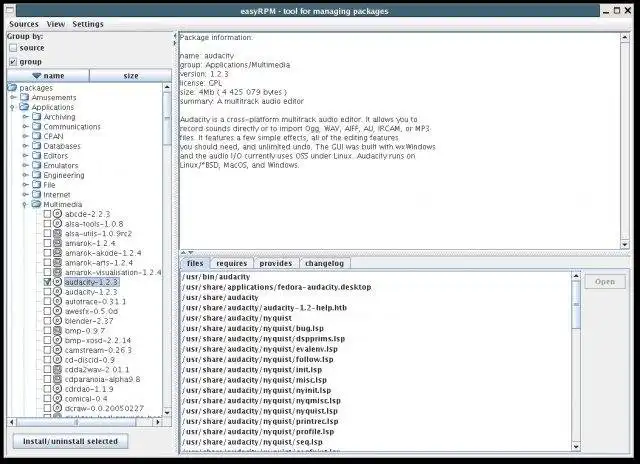Click the package icon beside cdparanoia-alpha9.8
This screenshot has width=640, height=464.
[x=58, y=379]
